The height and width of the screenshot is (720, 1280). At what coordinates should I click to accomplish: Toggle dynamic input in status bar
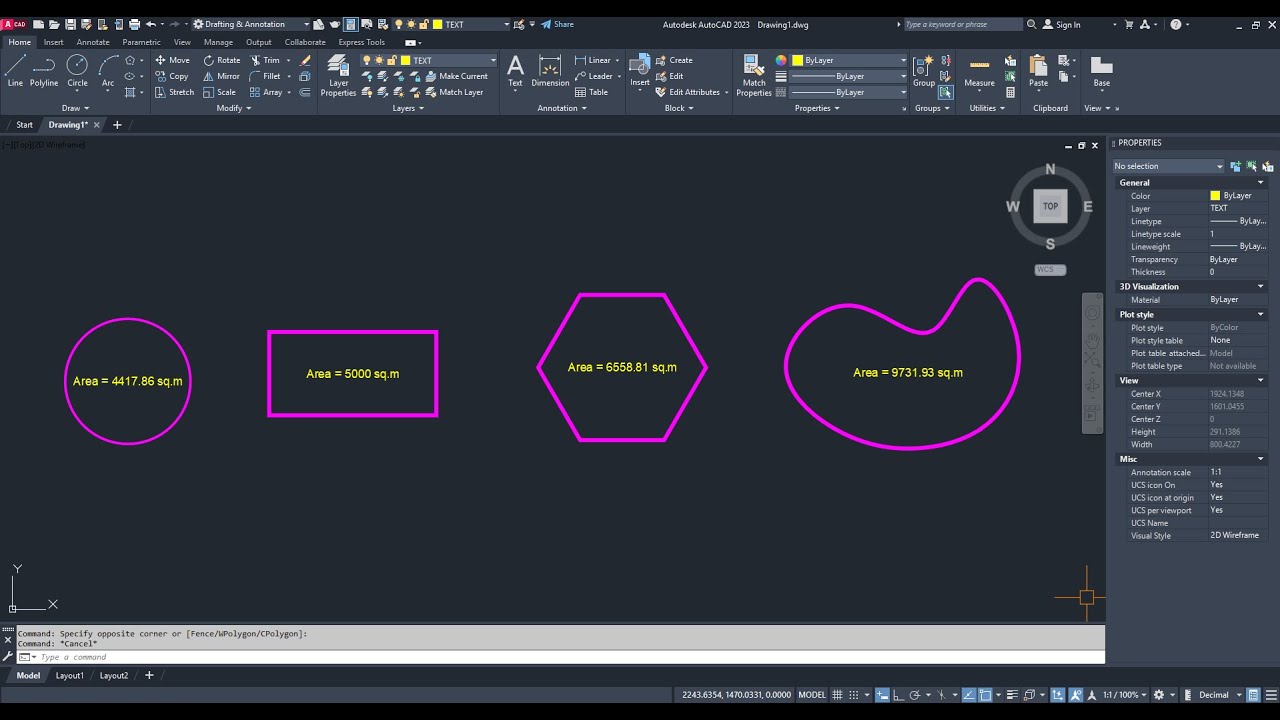tap(882, 695)
